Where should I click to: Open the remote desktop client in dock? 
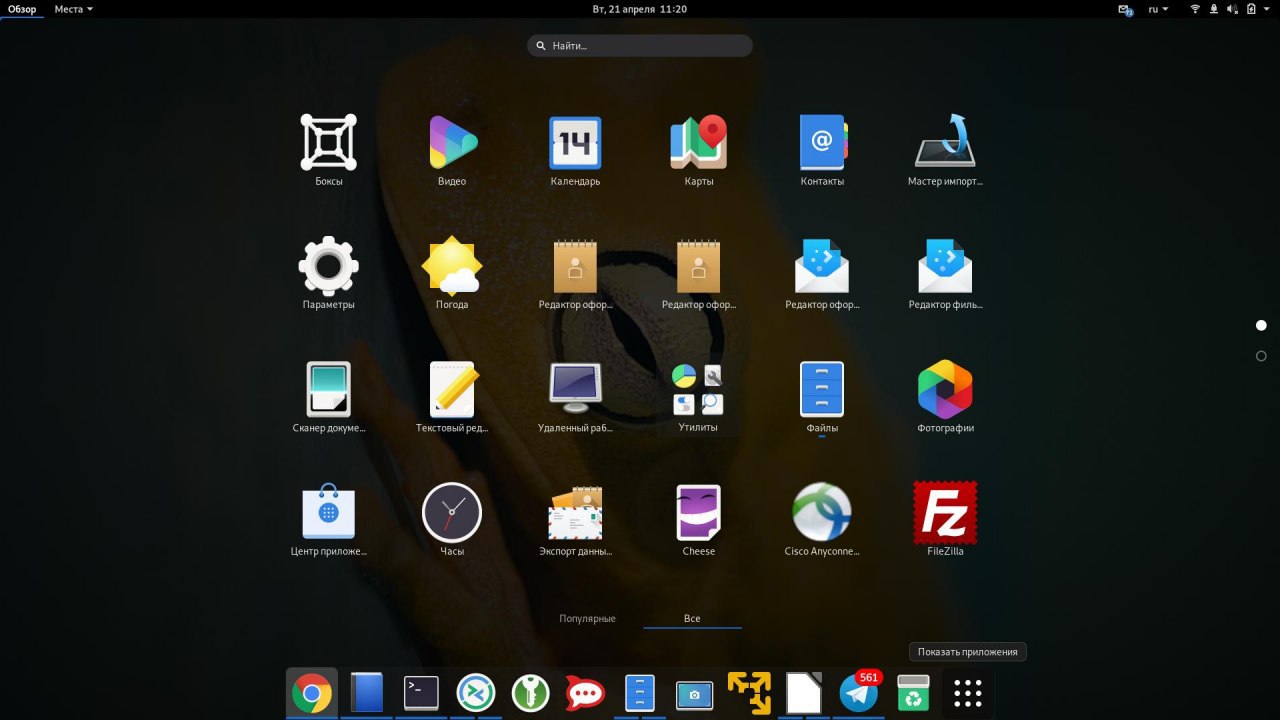click(476, 693)
